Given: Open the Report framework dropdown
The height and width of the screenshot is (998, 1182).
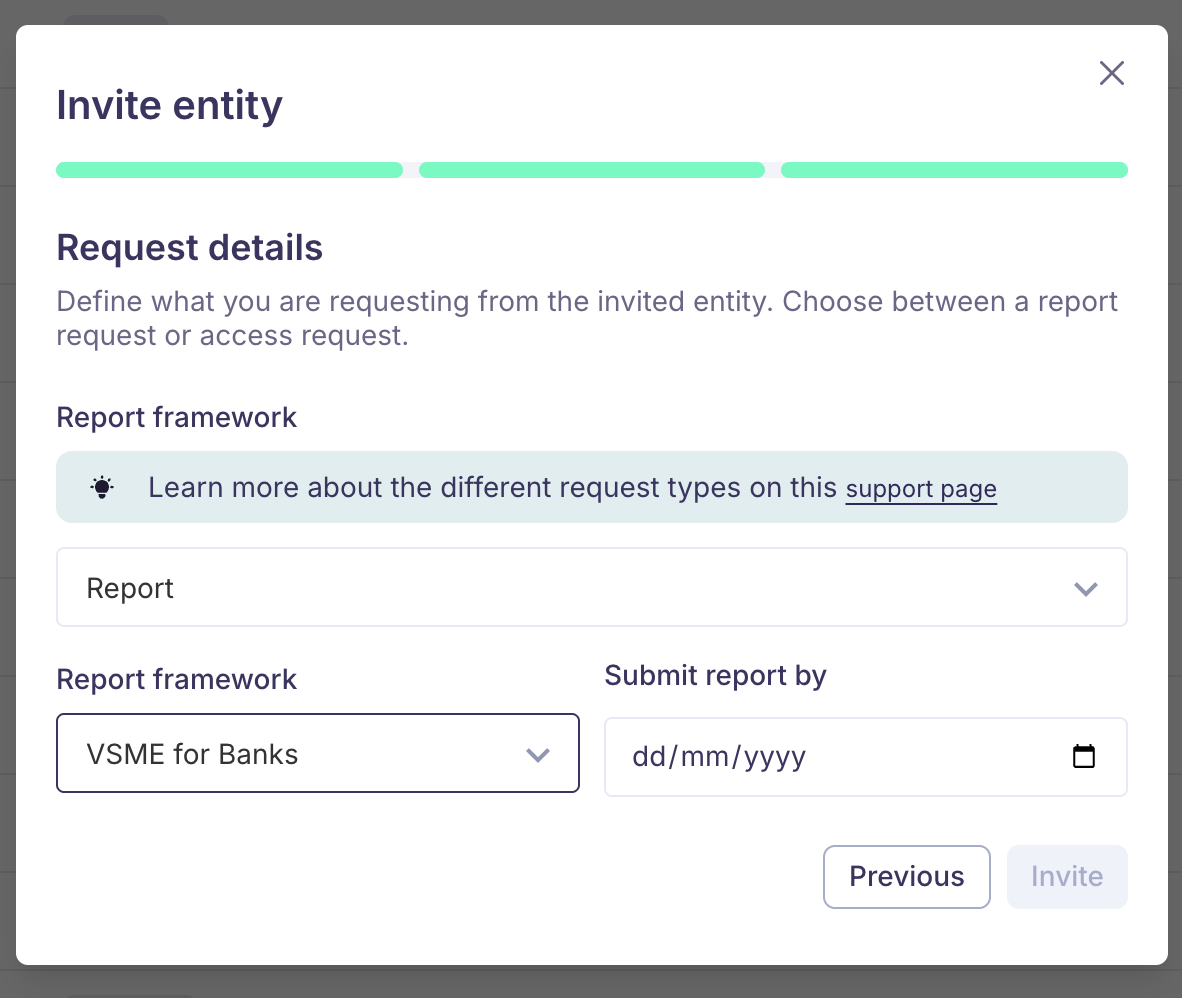Looking at the screenshot, I should [318, 753].
